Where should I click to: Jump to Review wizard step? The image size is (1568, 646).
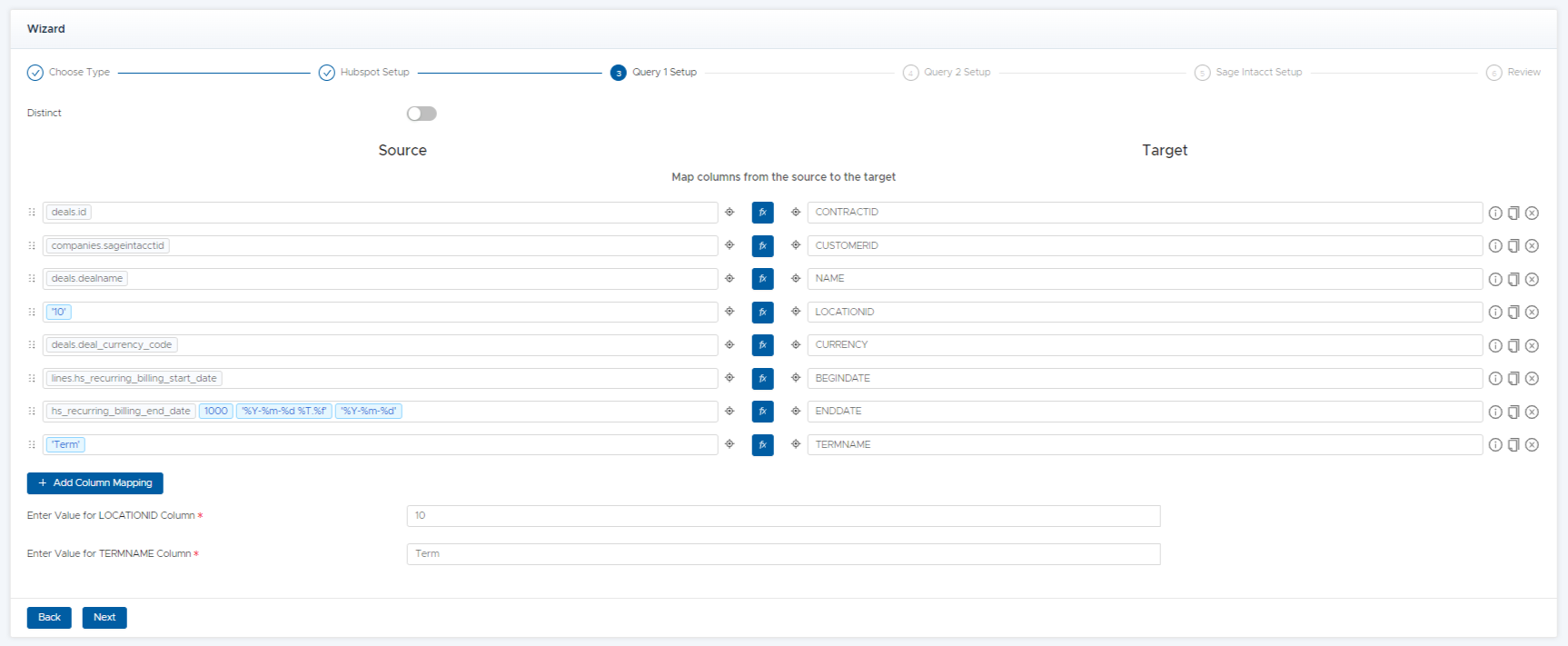1513,73
